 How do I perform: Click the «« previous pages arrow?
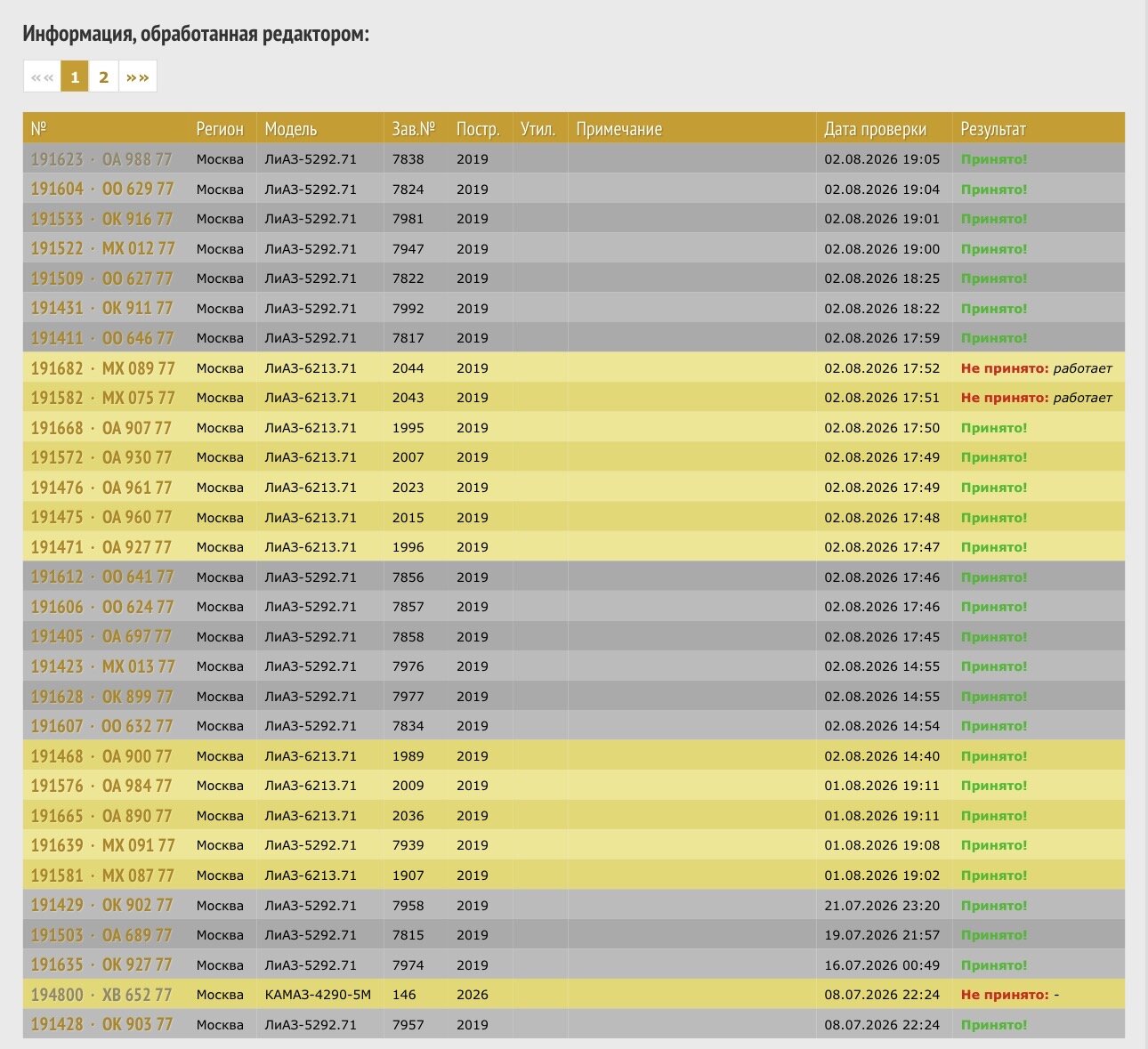42,77
